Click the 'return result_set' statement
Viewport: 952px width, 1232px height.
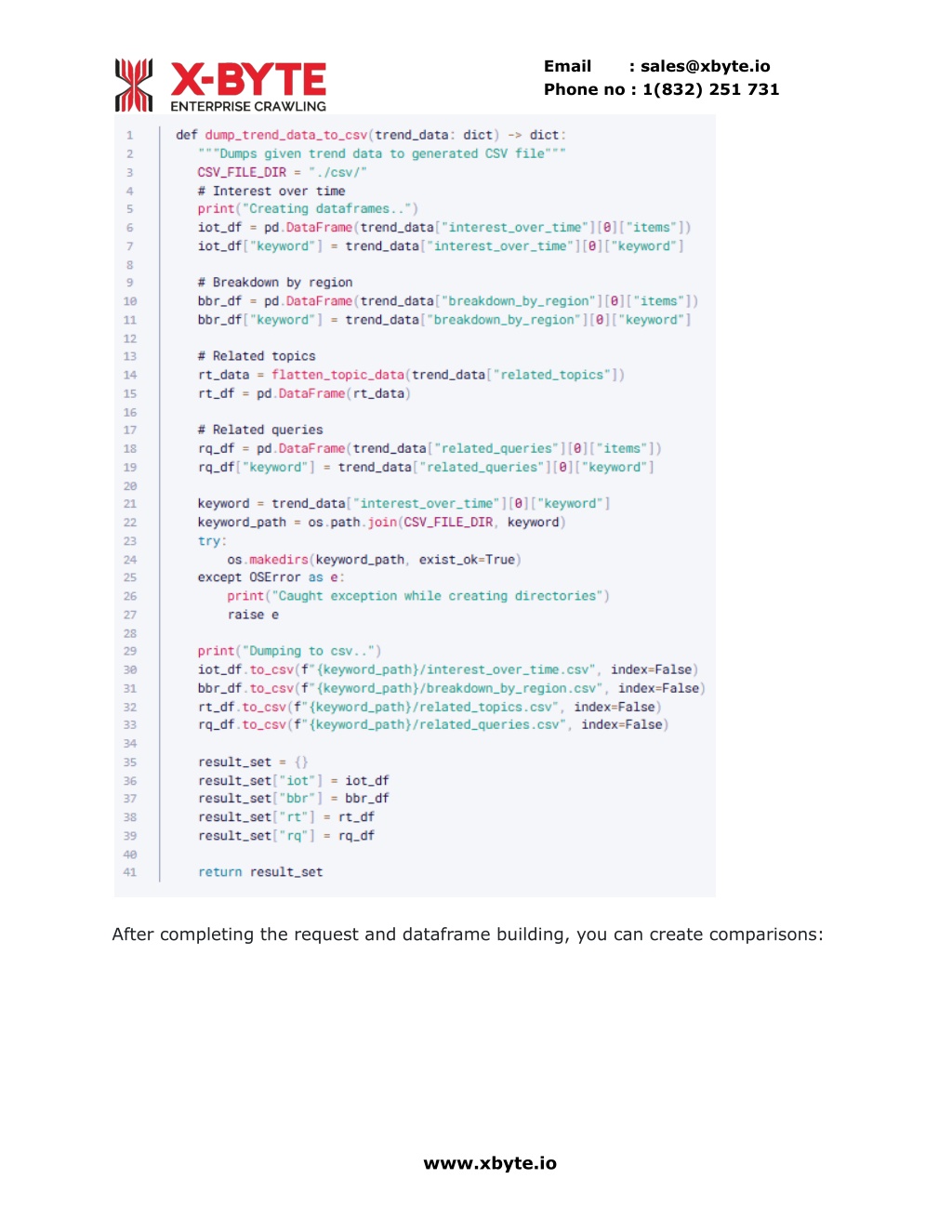click(x=260, y=872)
